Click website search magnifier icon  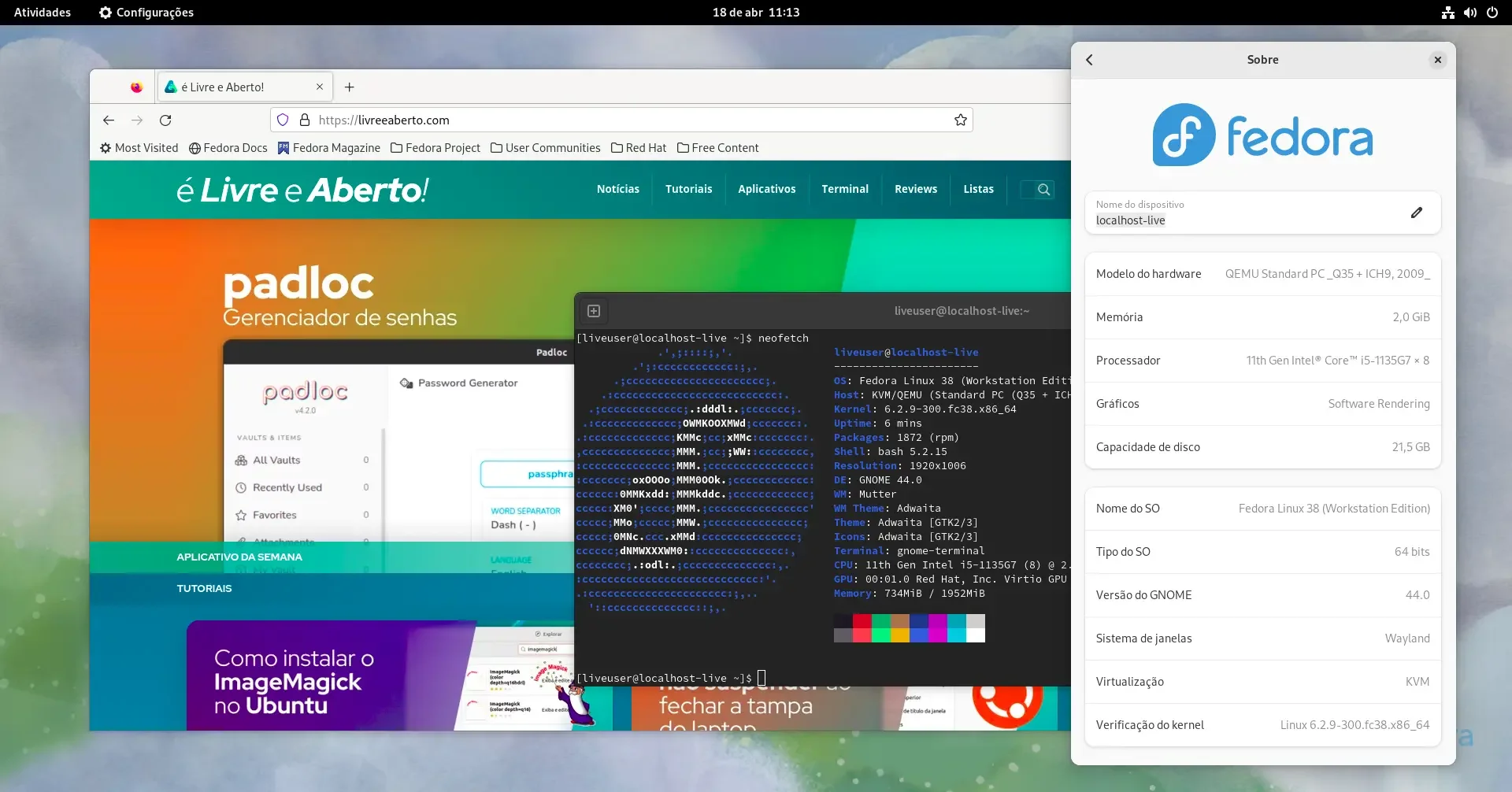[1043, 189]
